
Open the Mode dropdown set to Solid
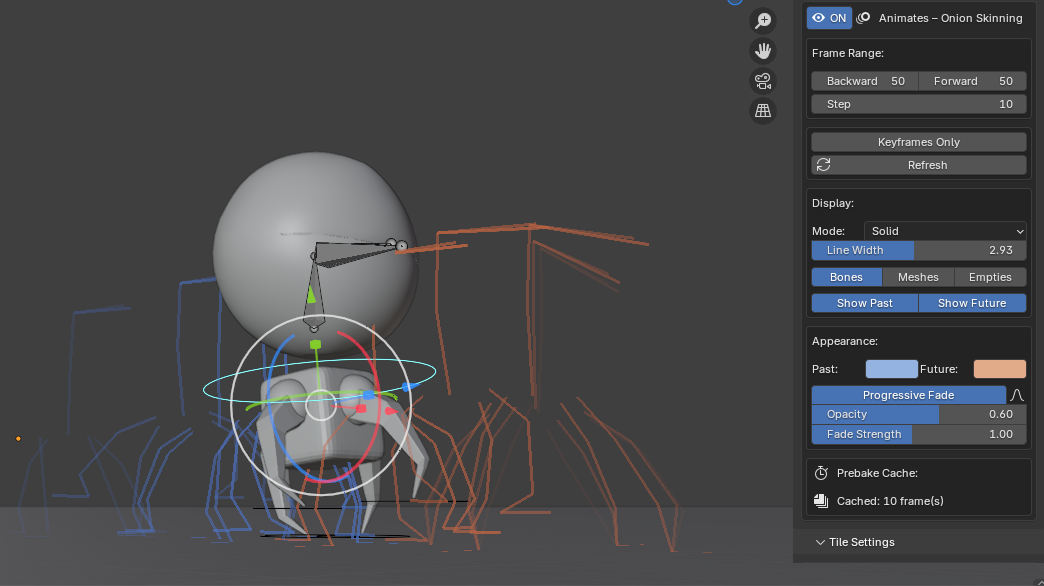click(x=945, y=231)
